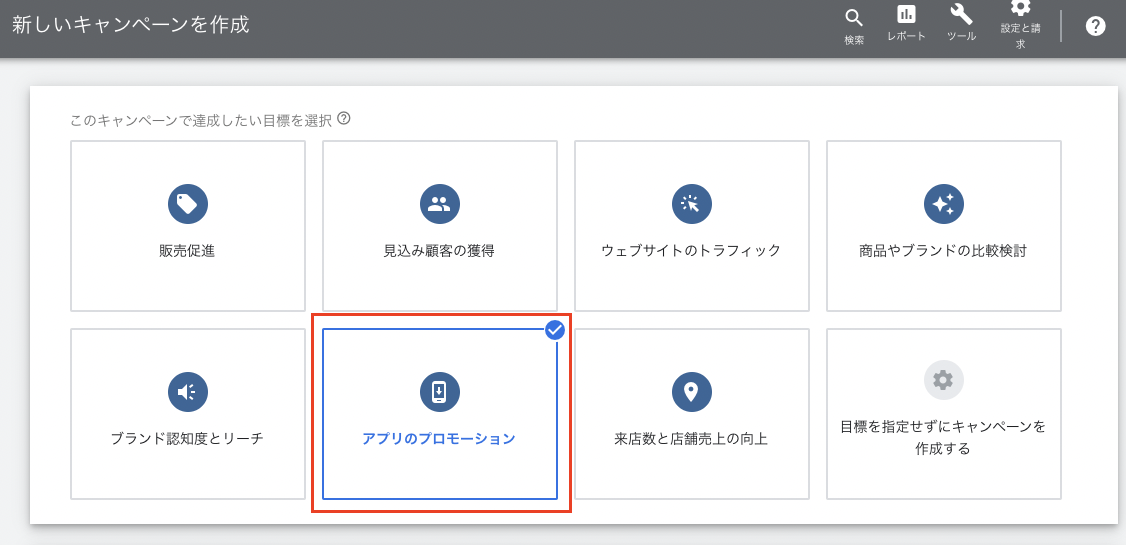Click the 販売促進 tag icon
Viewport: 1126px width, 545px height.
[187, 204]
